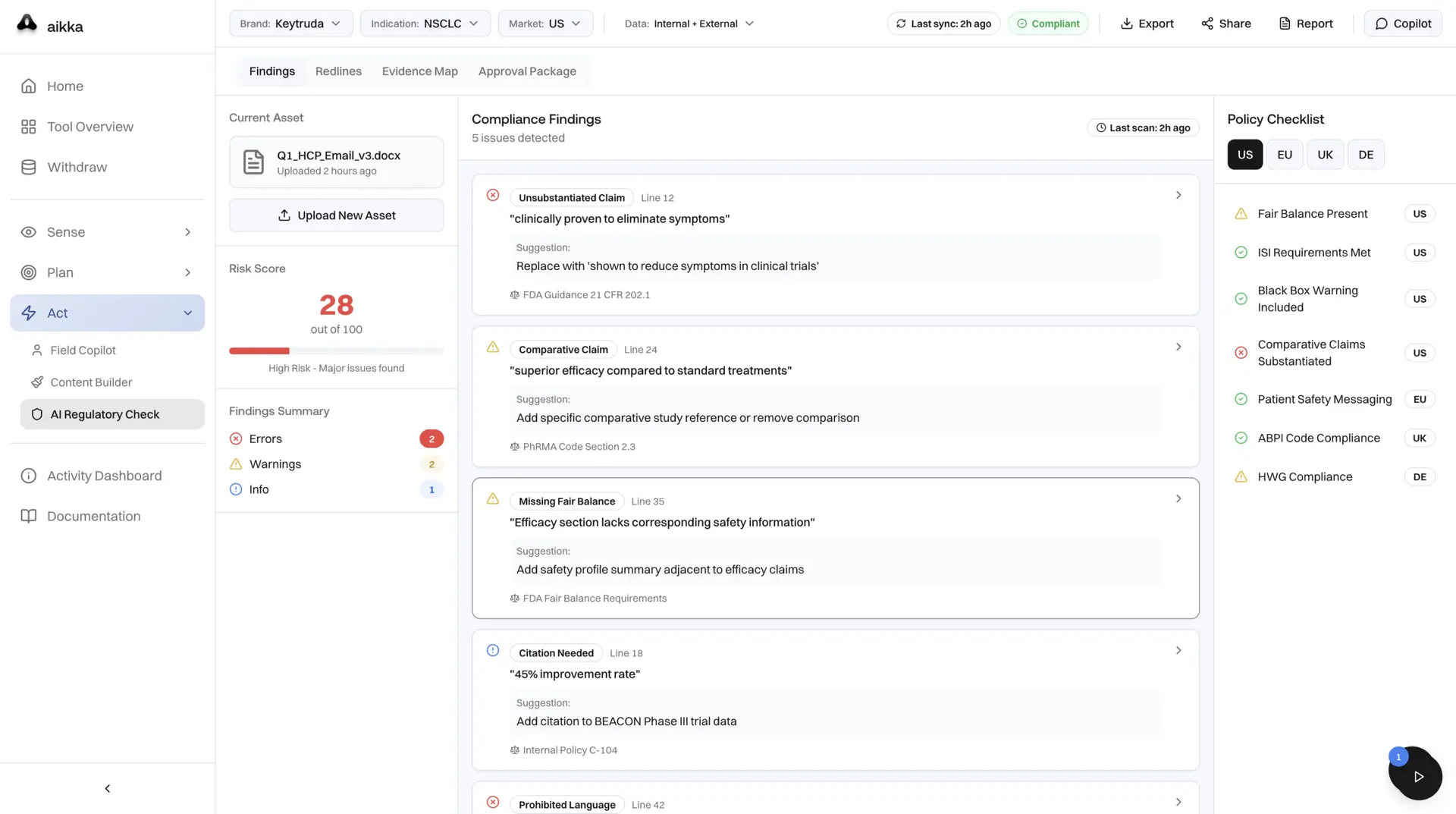Open the Documentation book icon
The image size is (1456, 814).
click(29, 516)
